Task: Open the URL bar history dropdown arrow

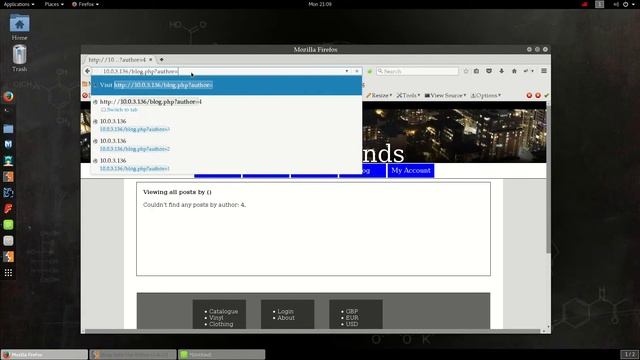Action: (x=347, y=71)
